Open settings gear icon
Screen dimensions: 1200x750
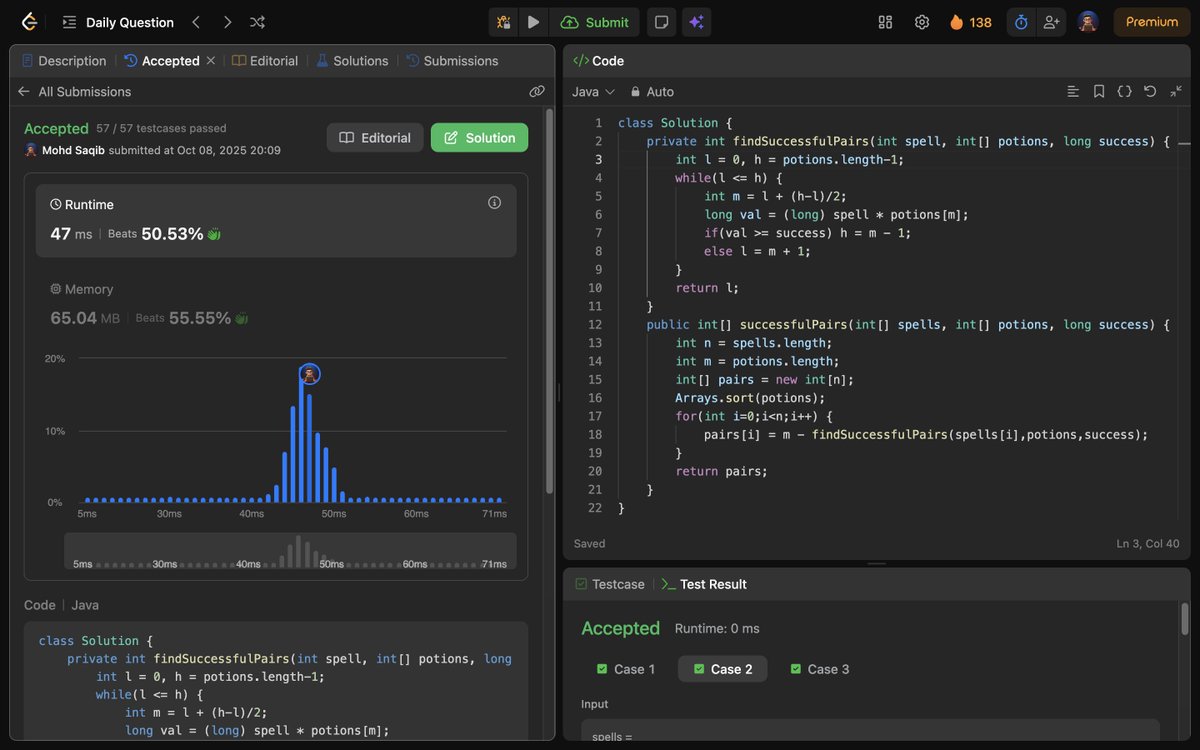coord(922,22)
